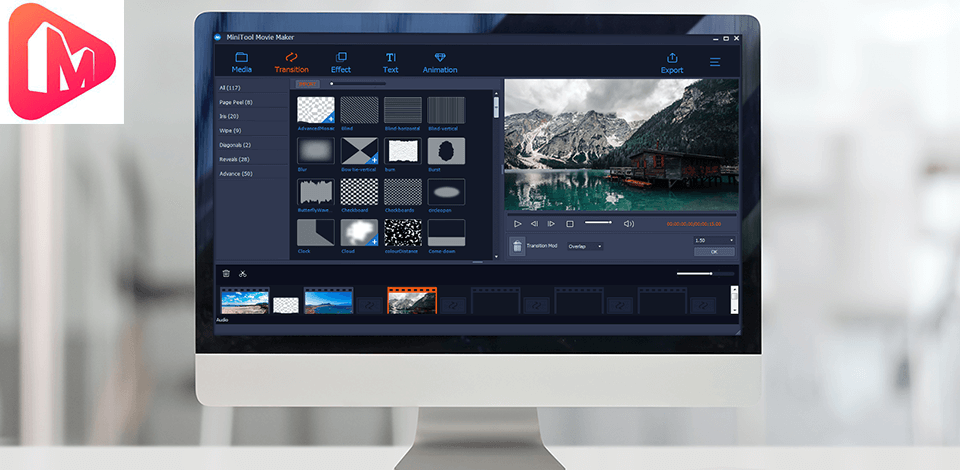Add AdvancedMosaic via its plus badge

(x=331, y=119)
